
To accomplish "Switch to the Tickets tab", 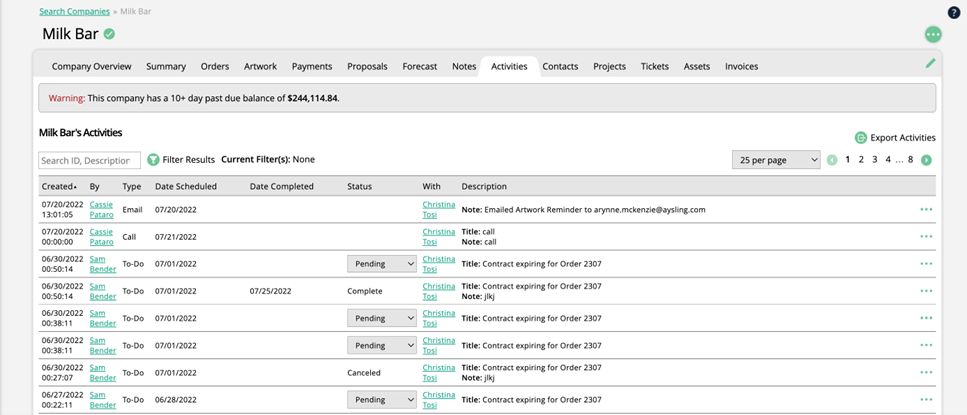I will (655, 67).
